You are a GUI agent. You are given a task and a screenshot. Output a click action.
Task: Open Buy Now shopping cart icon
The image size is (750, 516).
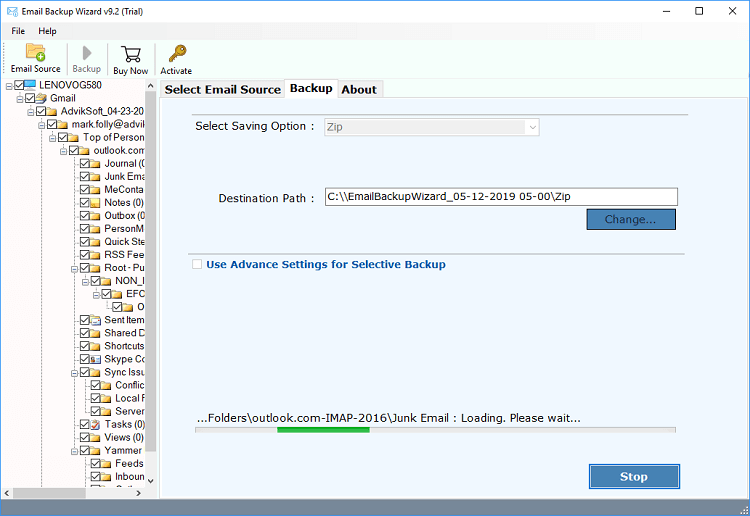click(131, 54)
